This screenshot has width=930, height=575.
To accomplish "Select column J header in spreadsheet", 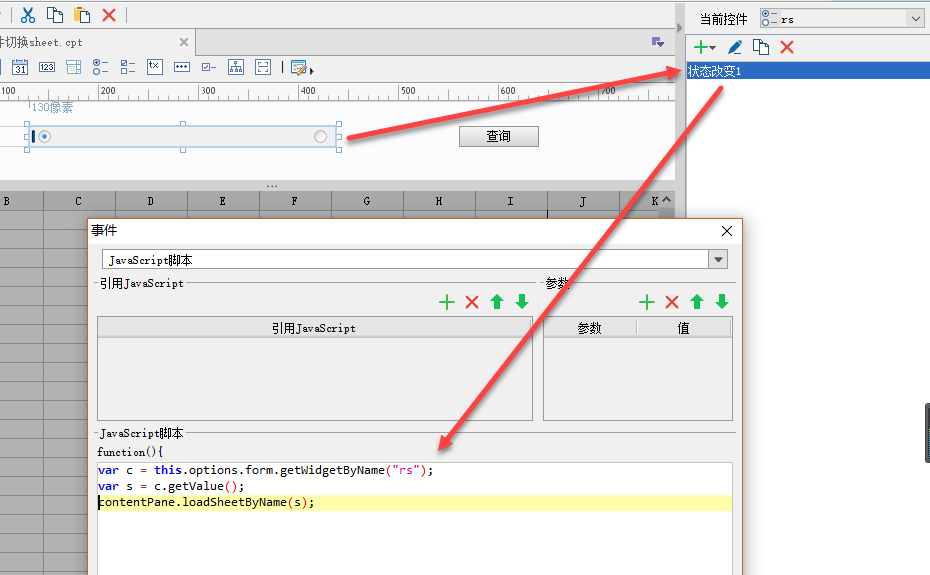I will point(582,201).
